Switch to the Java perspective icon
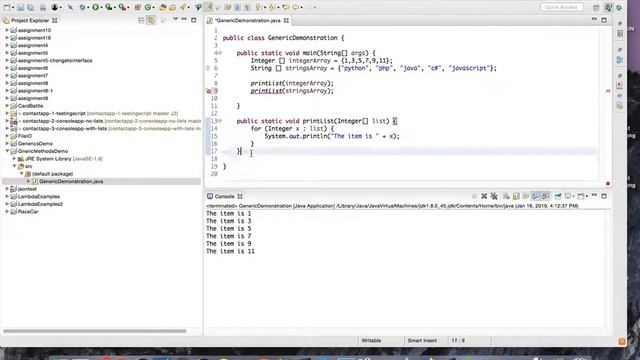640x360 pixels. coord(608,7)
